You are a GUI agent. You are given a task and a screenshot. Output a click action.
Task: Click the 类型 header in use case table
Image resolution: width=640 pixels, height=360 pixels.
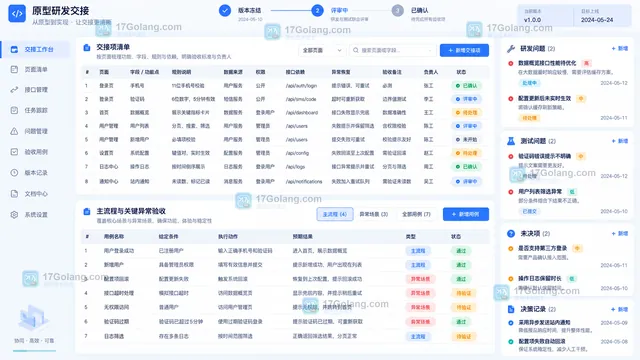pos(411,237)
